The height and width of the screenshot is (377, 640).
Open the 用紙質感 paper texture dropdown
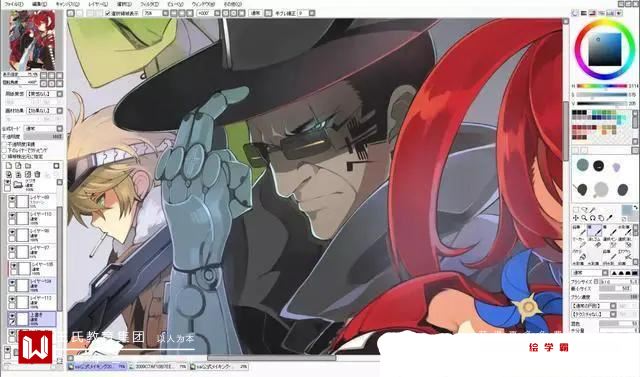(60, 94)
